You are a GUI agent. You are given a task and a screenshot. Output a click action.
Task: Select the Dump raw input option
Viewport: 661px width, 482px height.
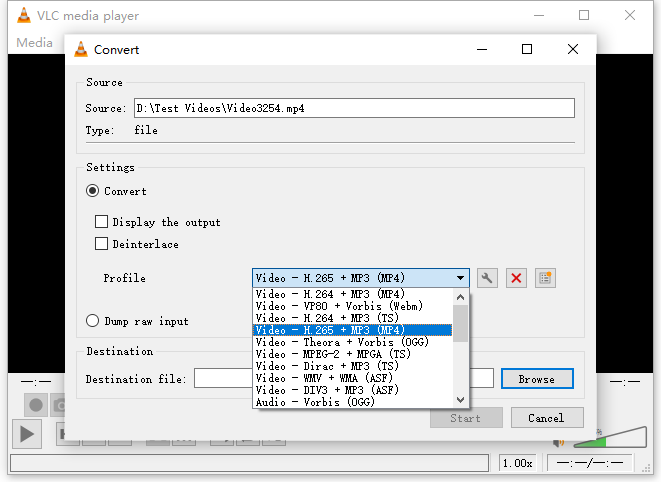pyautogui.click(x=92, y=321)
